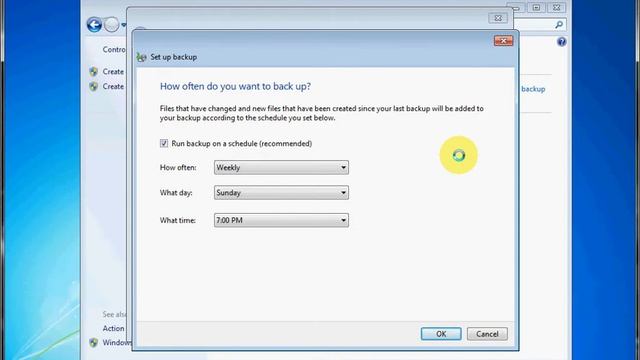Close the Set up backup dialog
The width and height of the screenshot is (640, 360).
tap(503, 41)
